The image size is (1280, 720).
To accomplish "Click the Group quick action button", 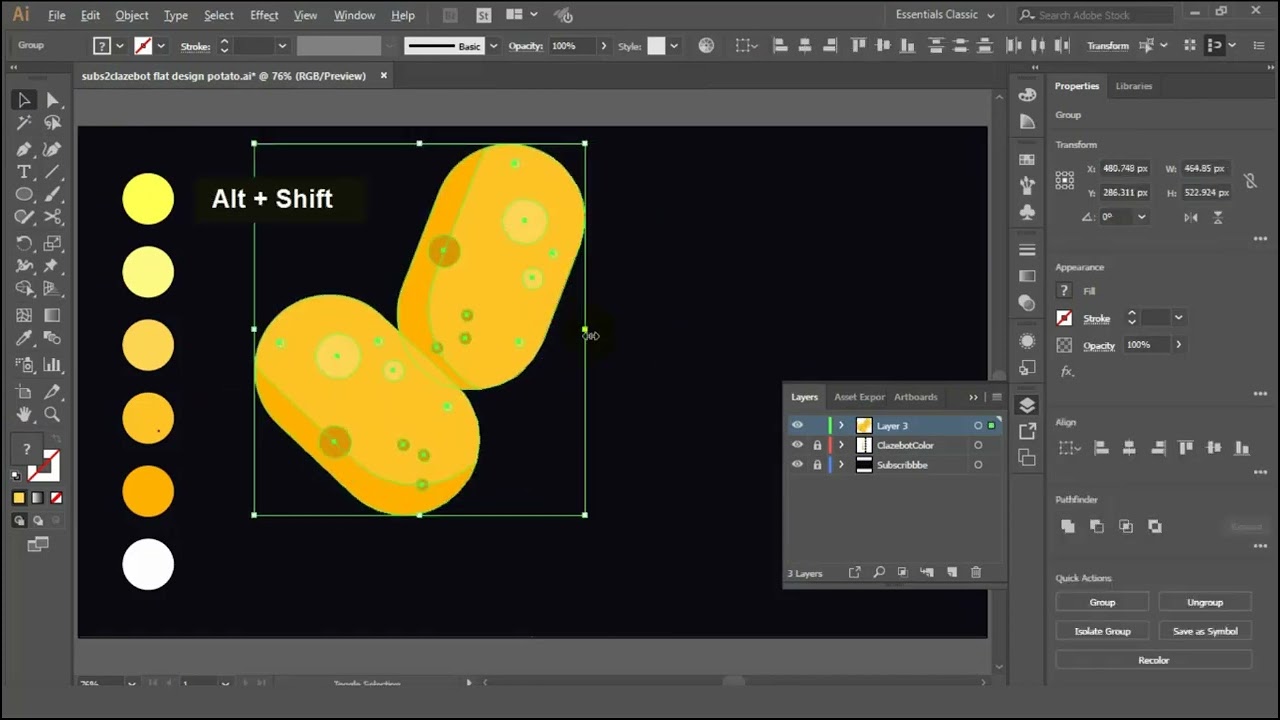I will pyautogui.click(x=1102, y=602).
